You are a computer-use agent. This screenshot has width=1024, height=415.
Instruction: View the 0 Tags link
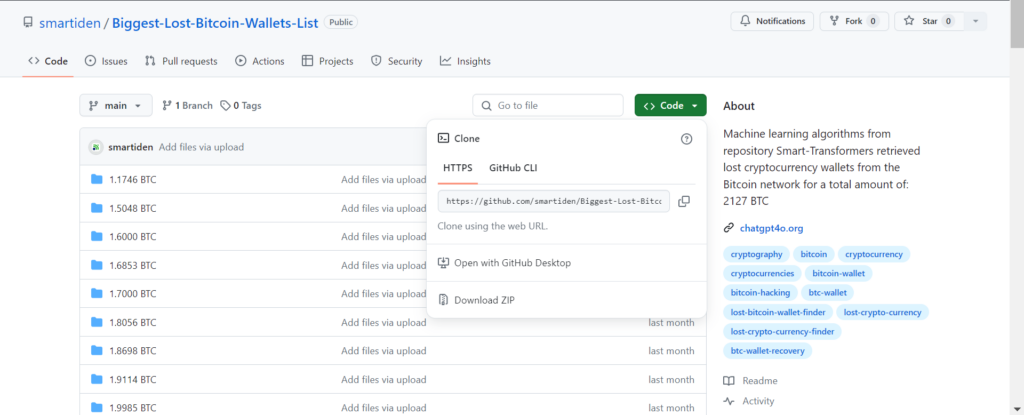tap(241, 105)
